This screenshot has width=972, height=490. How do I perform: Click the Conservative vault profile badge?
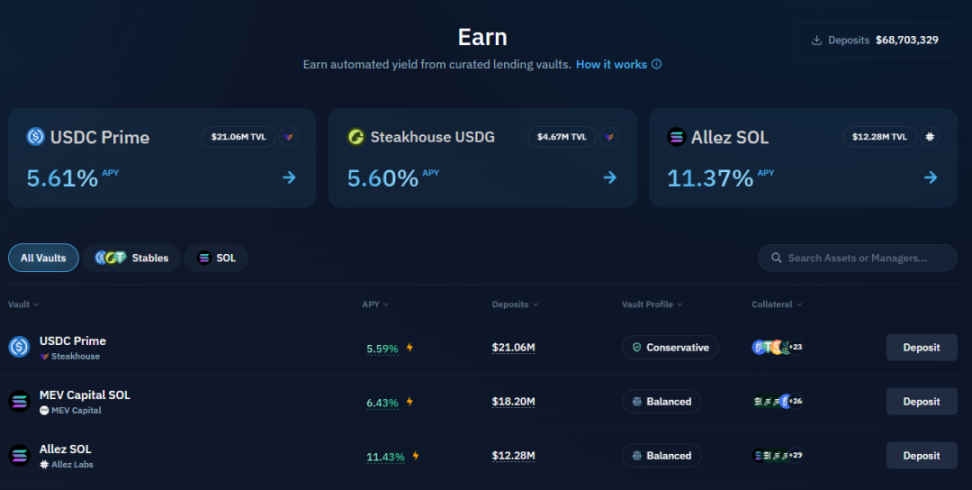click(670, 347)
